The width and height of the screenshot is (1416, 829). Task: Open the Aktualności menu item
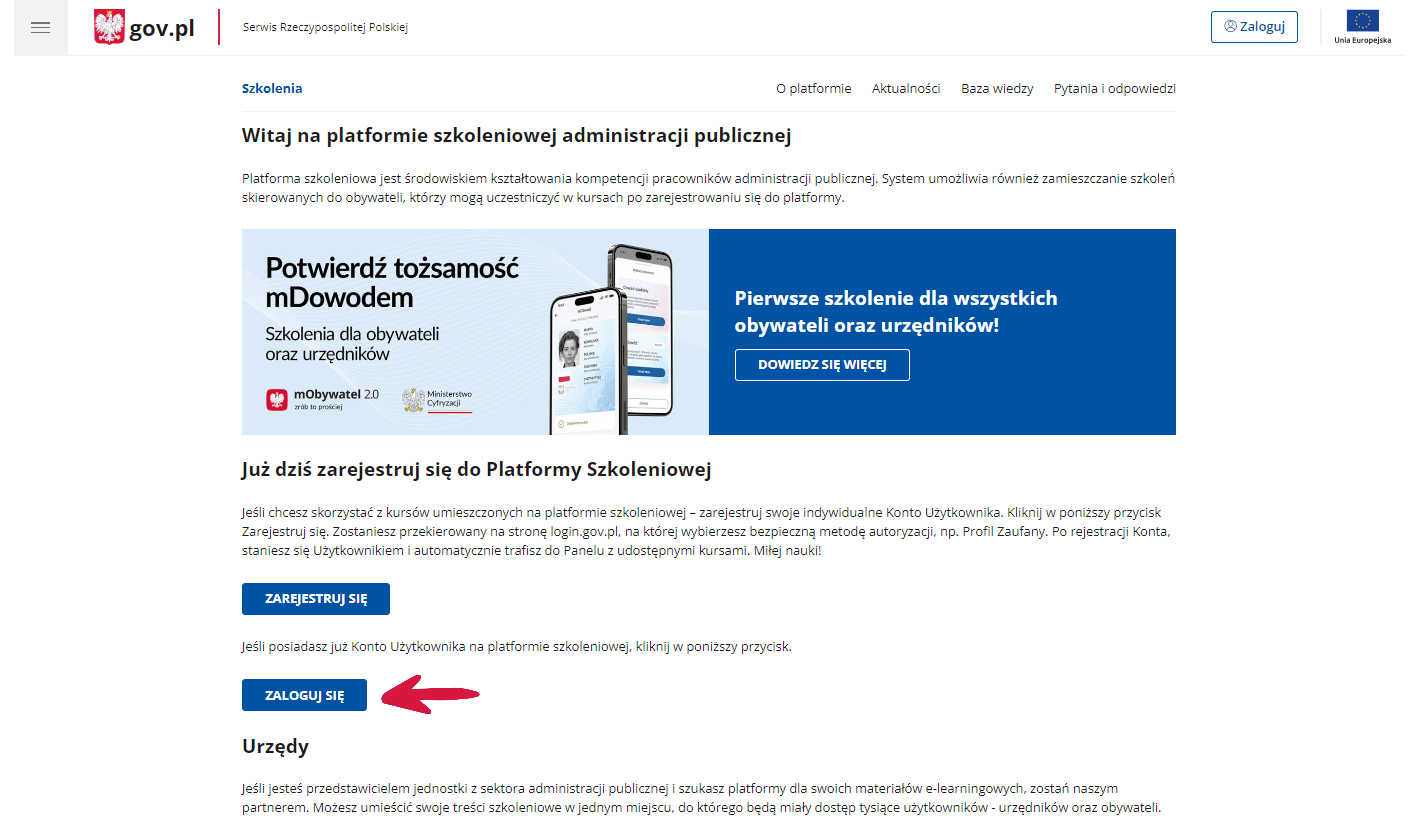point(906,88)
